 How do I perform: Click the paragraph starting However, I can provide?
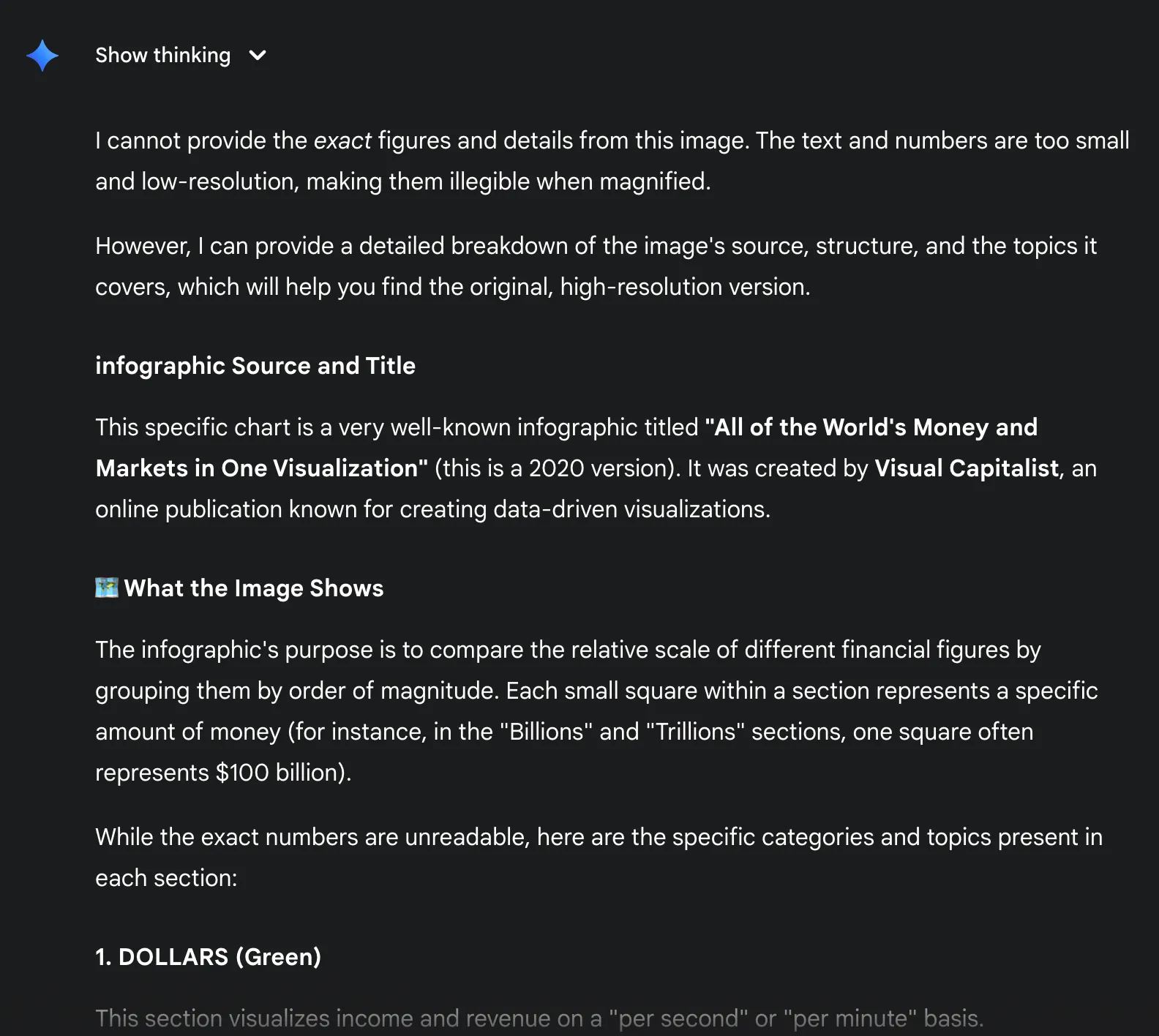(596, 266)
